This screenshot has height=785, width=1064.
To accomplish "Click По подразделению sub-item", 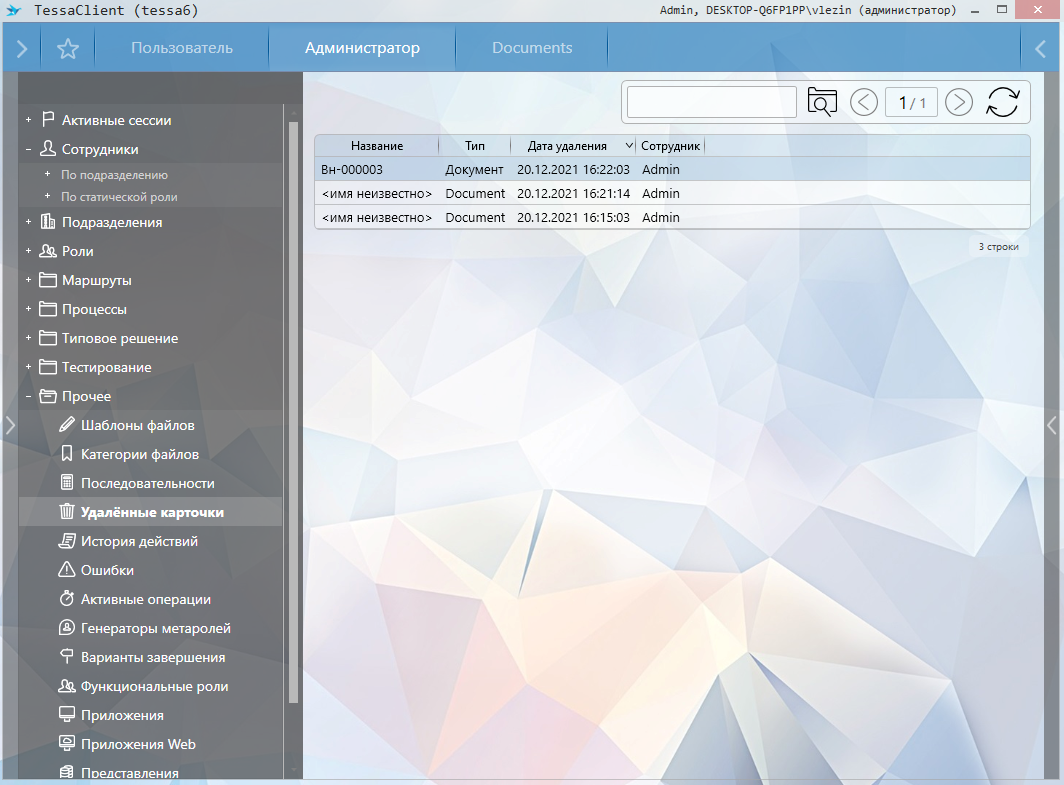I will [114, 174].
